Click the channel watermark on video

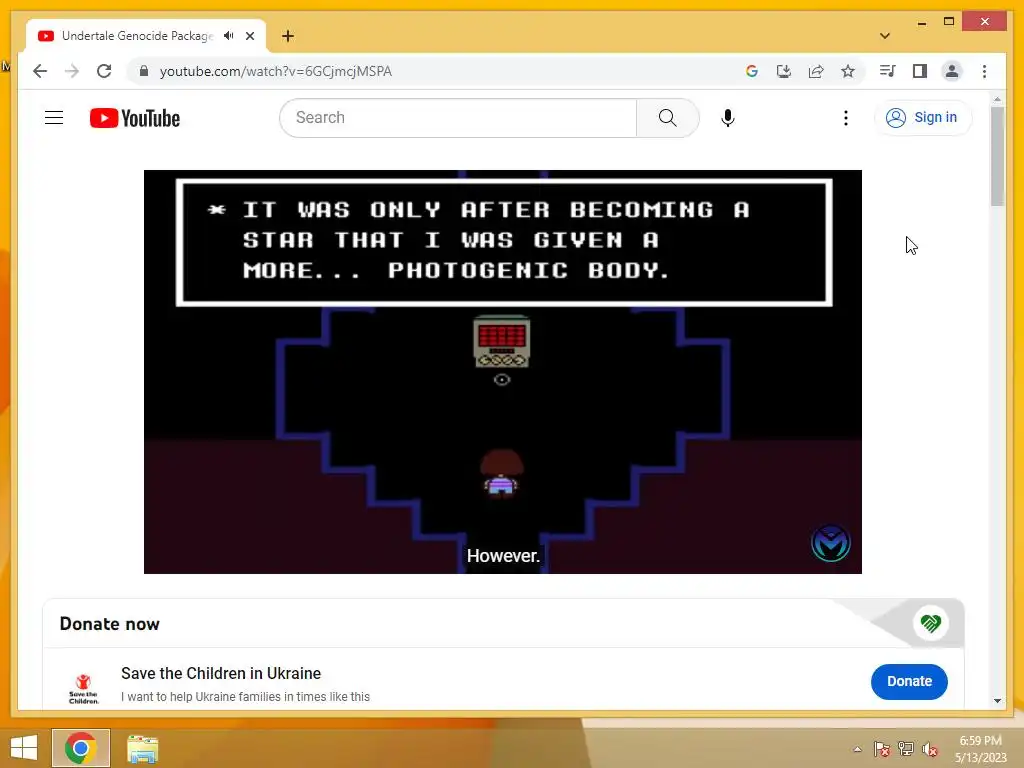tap(830, 543)
